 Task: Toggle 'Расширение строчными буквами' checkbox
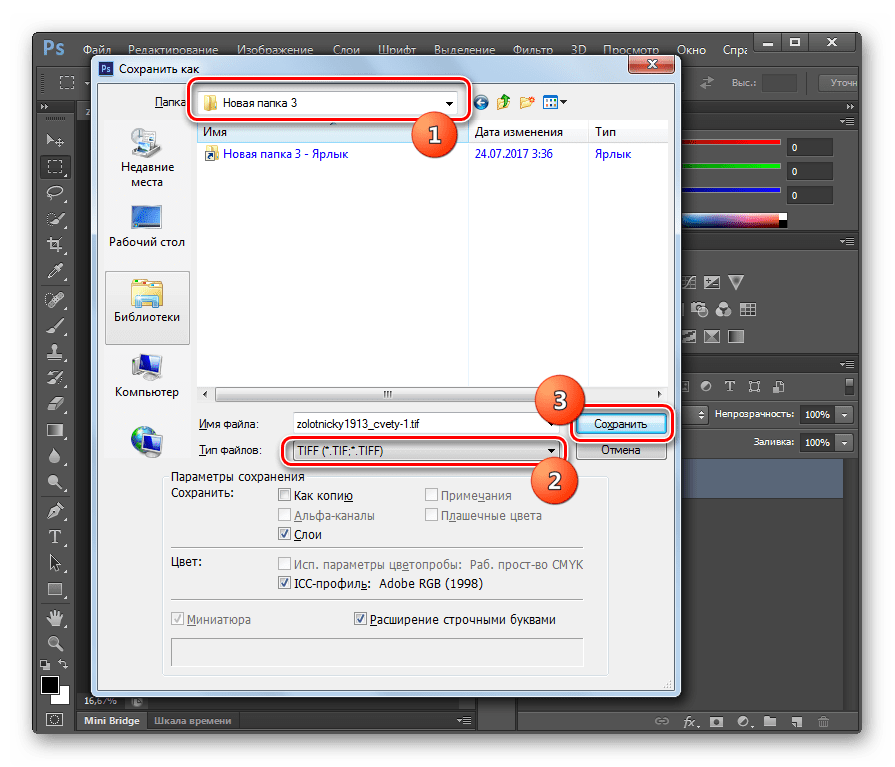tap(360, 619)
